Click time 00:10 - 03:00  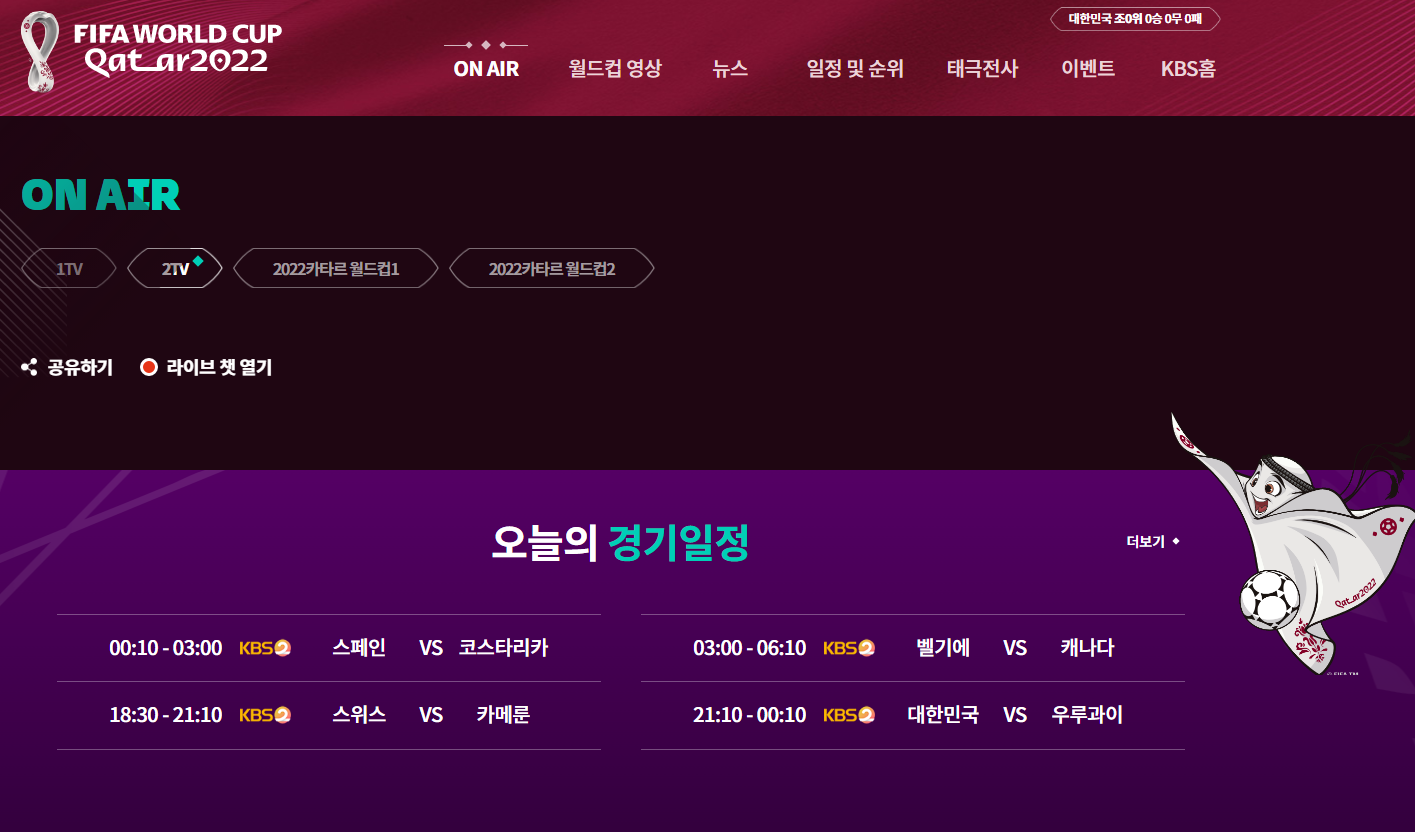[166, 648]
